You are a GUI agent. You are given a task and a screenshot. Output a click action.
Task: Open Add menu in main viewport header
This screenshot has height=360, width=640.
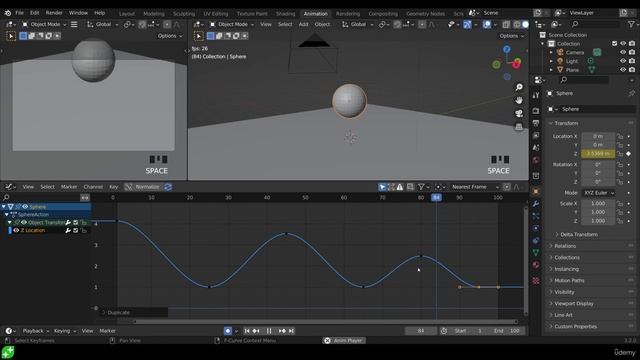pos(303,24)
